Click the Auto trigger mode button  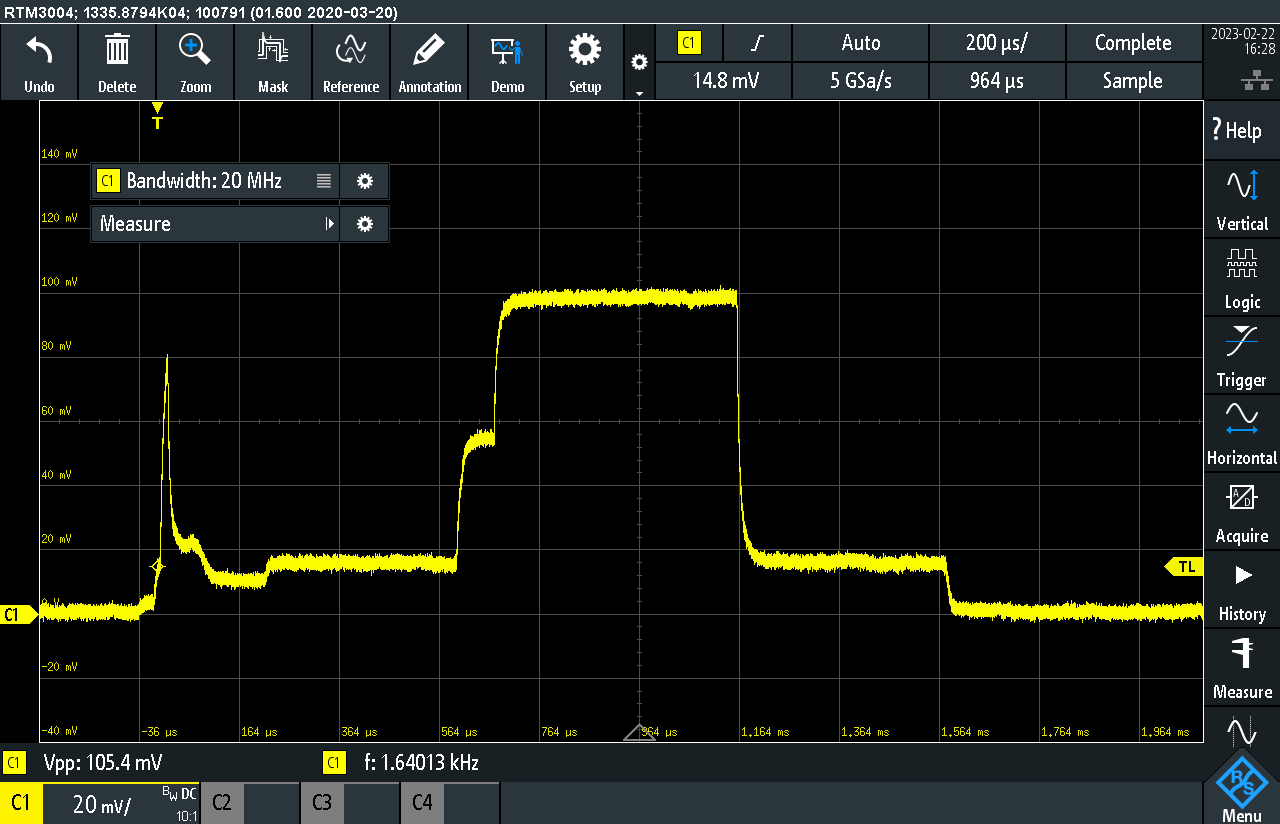[x=860, y=43]
